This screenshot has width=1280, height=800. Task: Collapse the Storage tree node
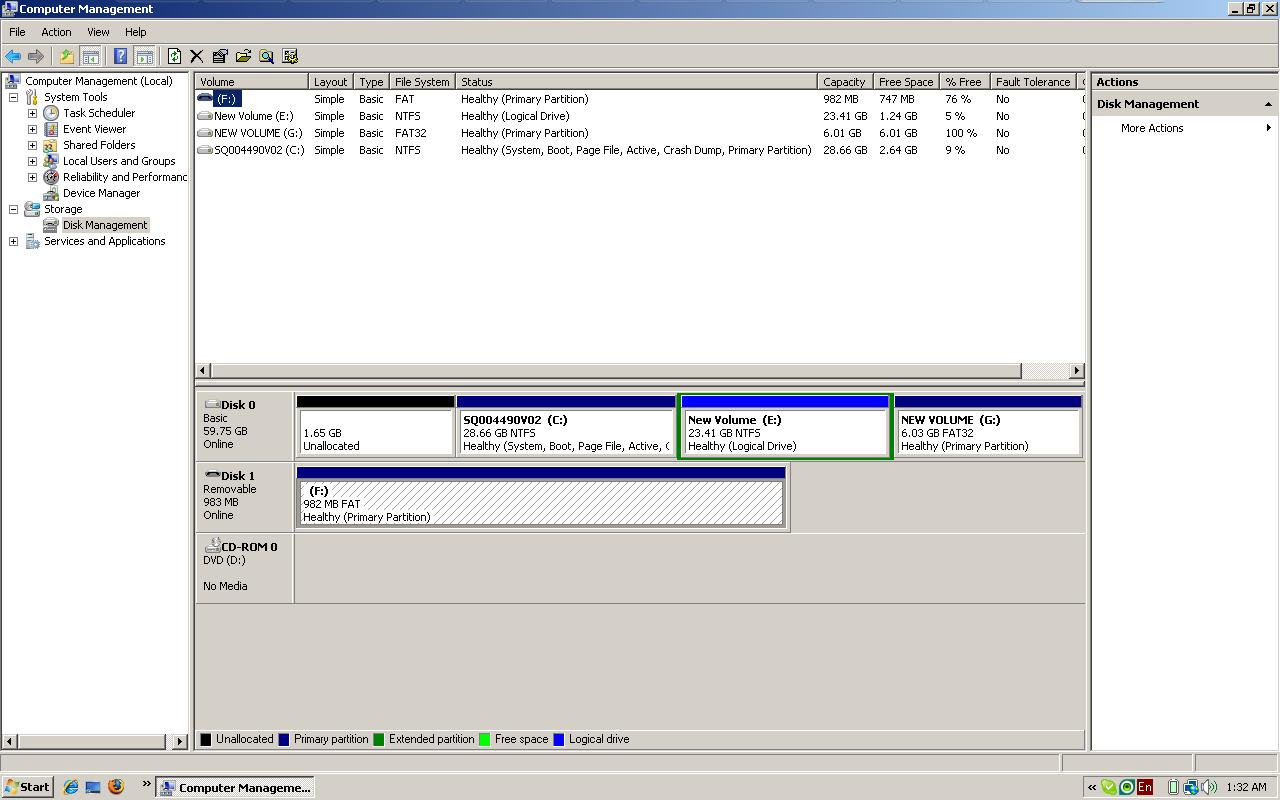[x=14, y=209]
